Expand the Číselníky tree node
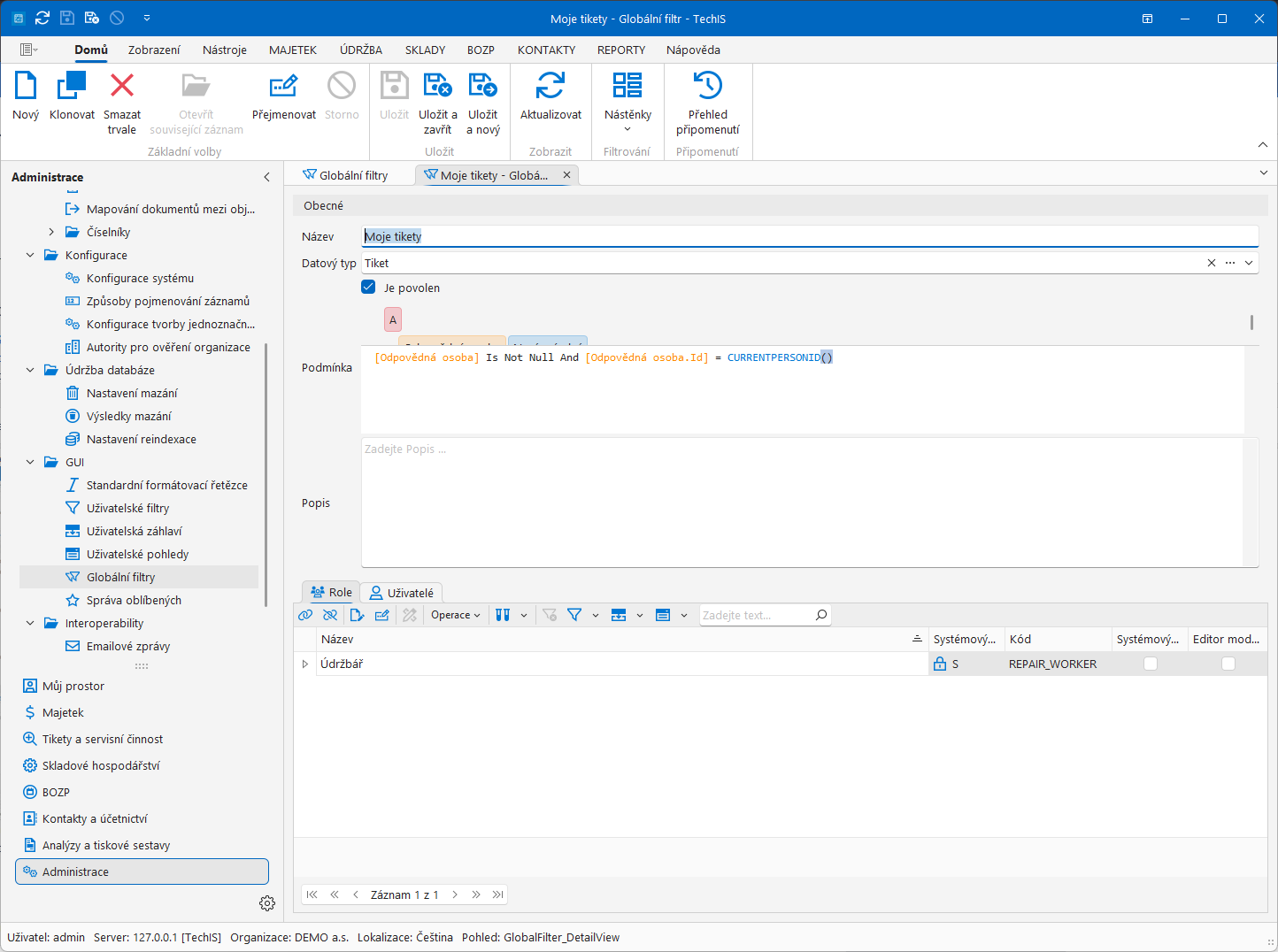Viewport: 1278px width, 952px height. (51, 232)
